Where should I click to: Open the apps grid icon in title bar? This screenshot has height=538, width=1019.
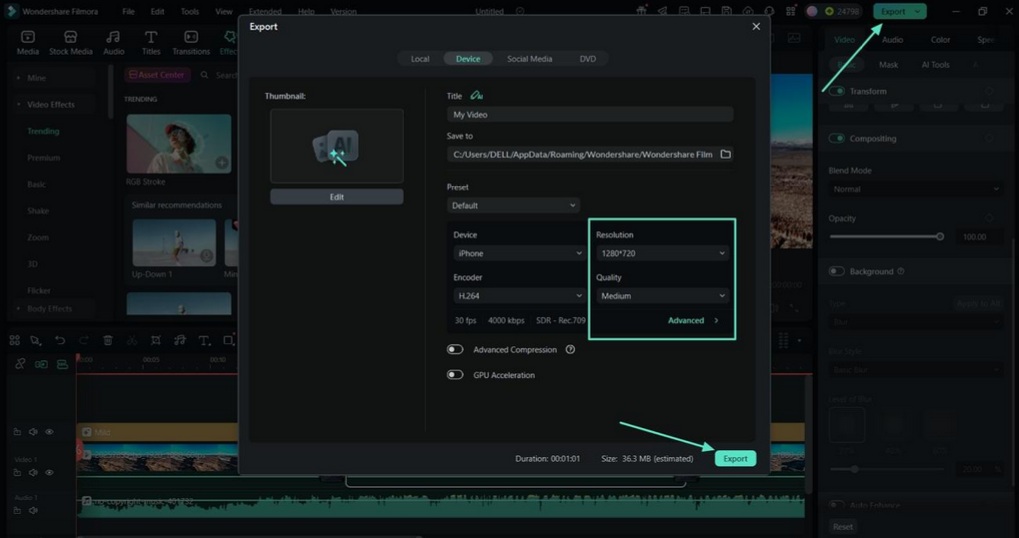(790, 11)
